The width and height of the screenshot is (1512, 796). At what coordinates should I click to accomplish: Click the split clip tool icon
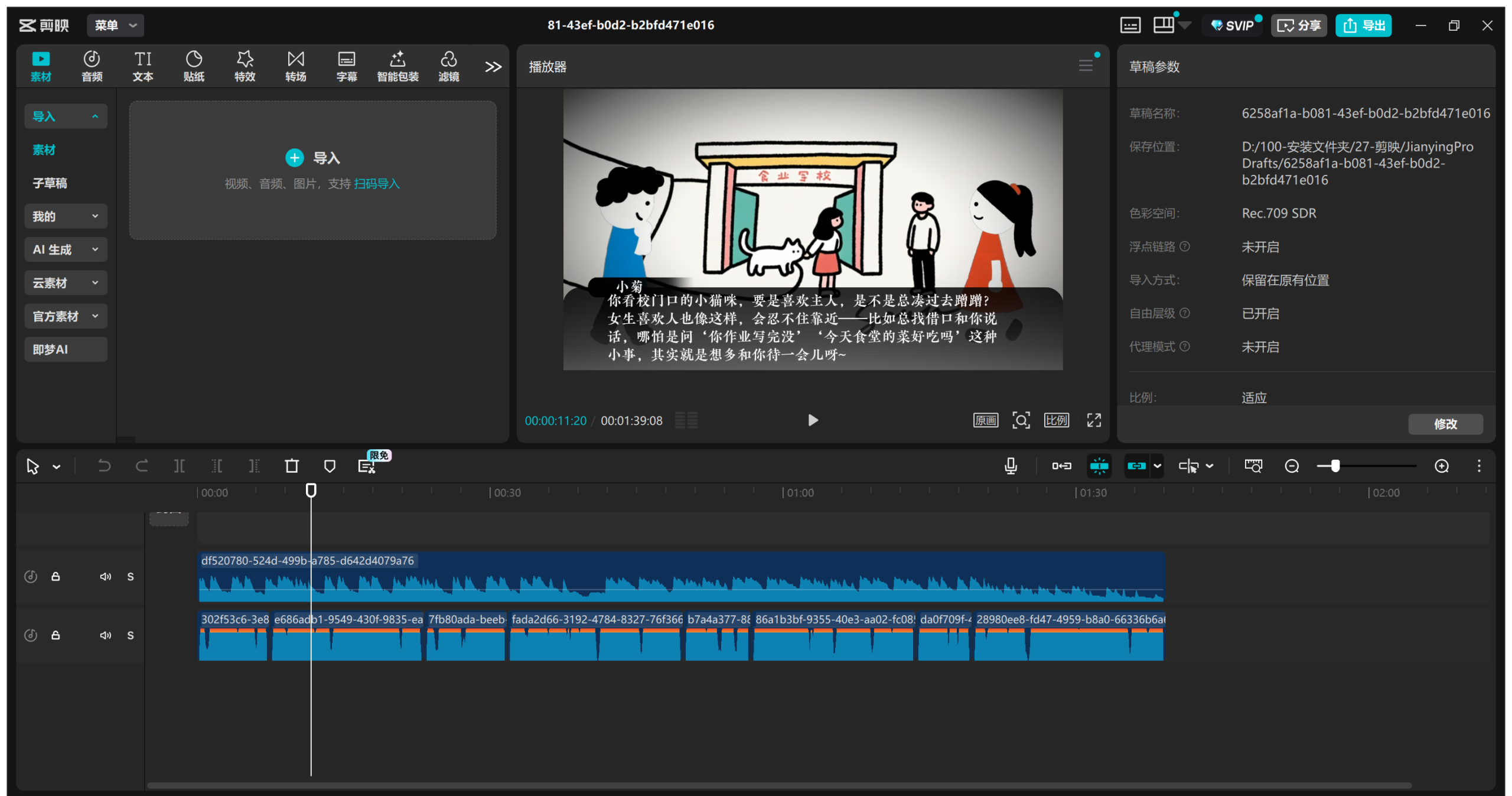(x=179, y=466)
